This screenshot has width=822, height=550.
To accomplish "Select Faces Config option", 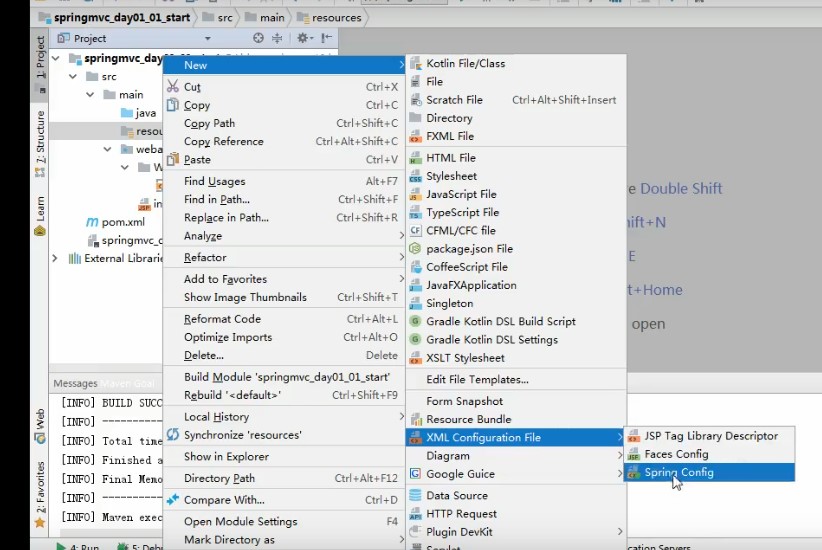I will (709, 454).
